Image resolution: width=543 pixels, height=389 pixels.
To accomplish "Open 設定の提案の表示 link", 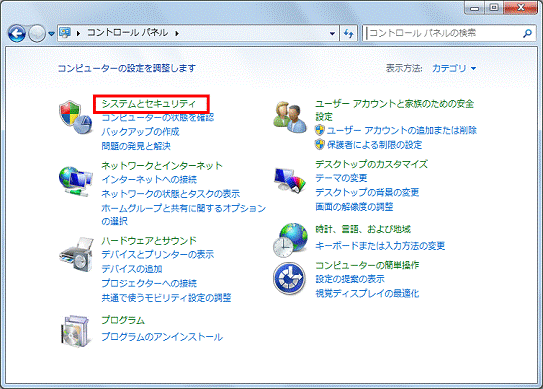I will point(350,279).
